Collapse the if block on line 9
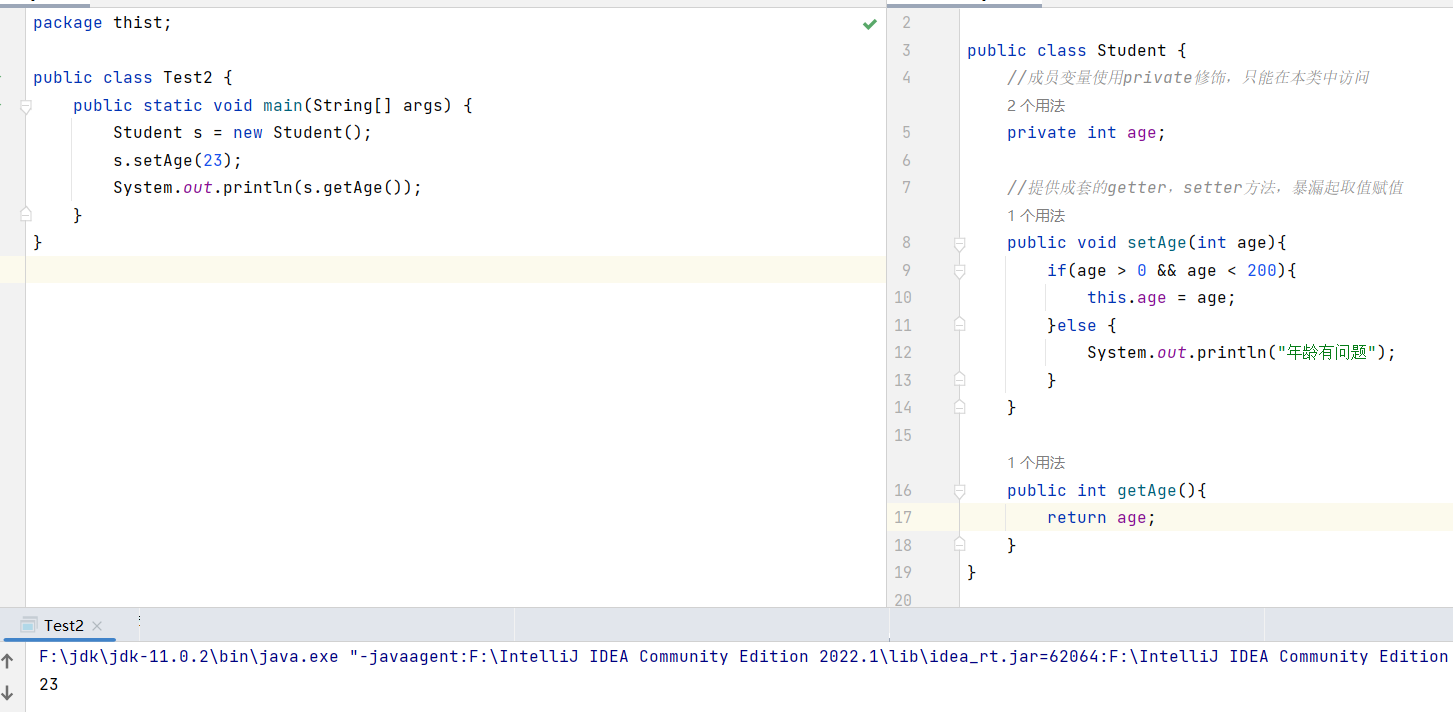Image resolution: width=1453 pixels, height=712 pixels. click(x=960, y=270)
